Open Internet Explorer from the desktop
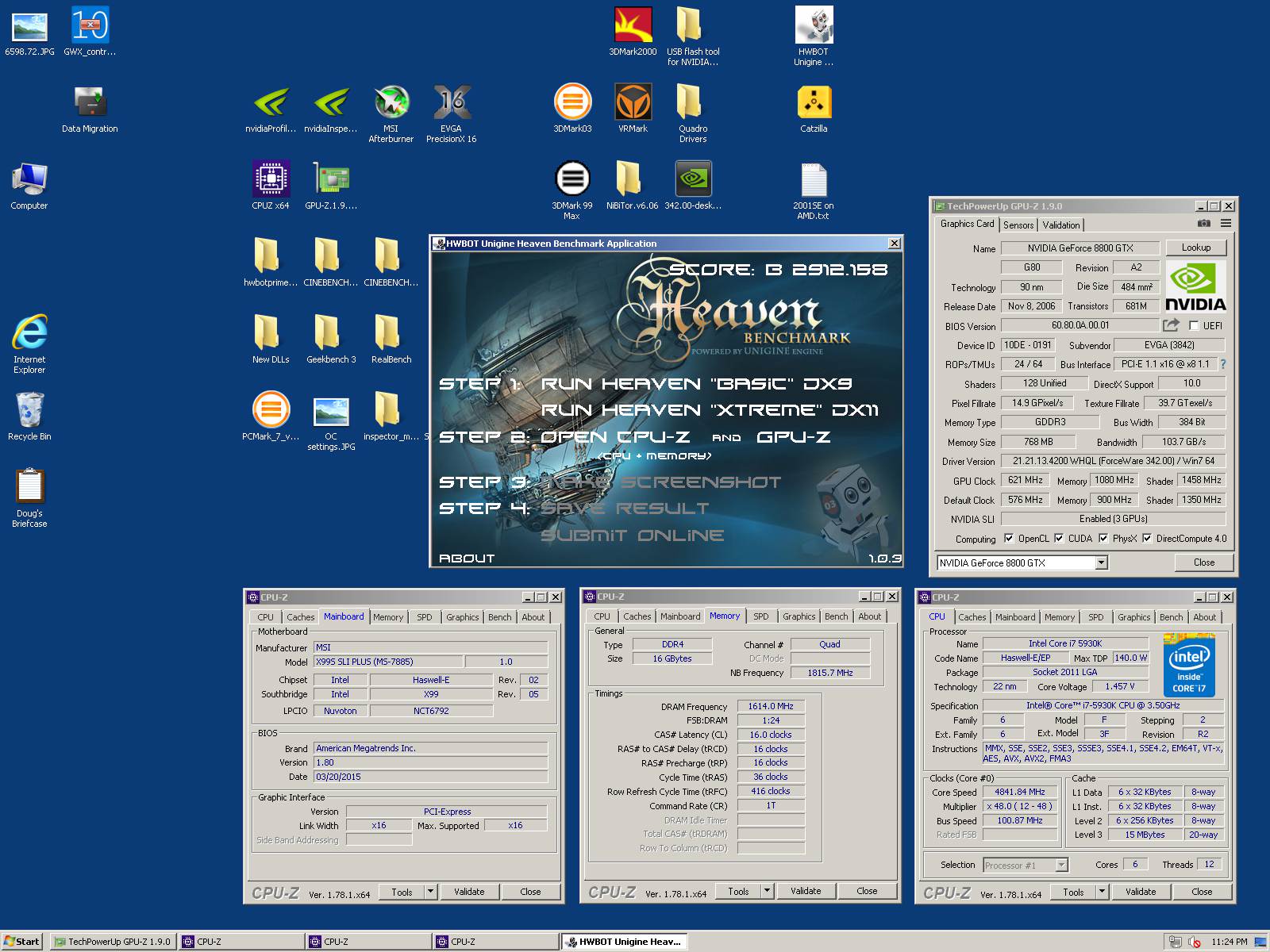 point(29,344)
